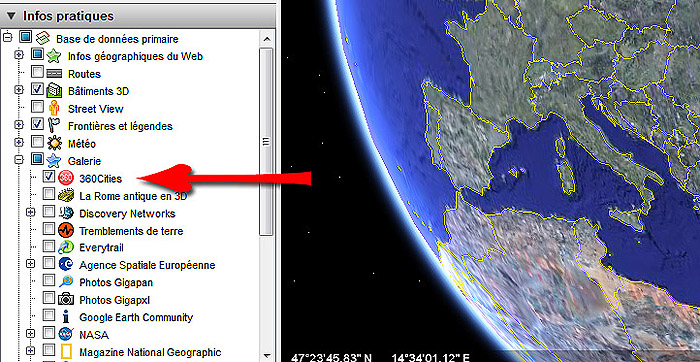The height and width of the screenshot is (362, 700).
Task: Click the Météo sun icon
Action: (54, 143)
